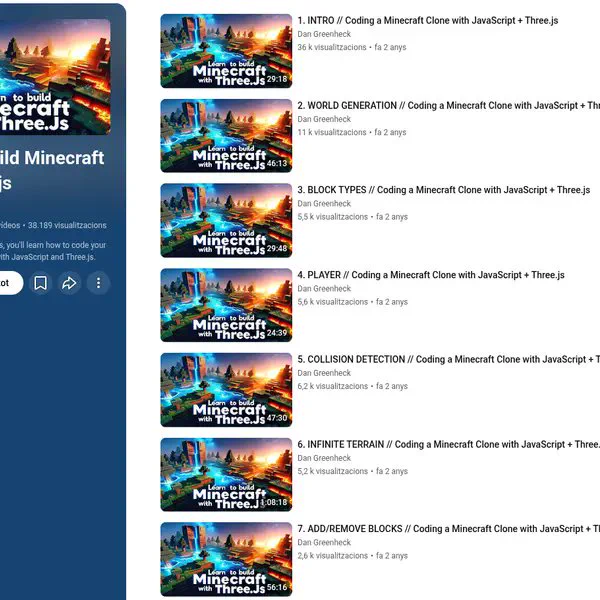
Task: Open title link '6. INFINITE TERRAIN'
Action: (449, 445)
